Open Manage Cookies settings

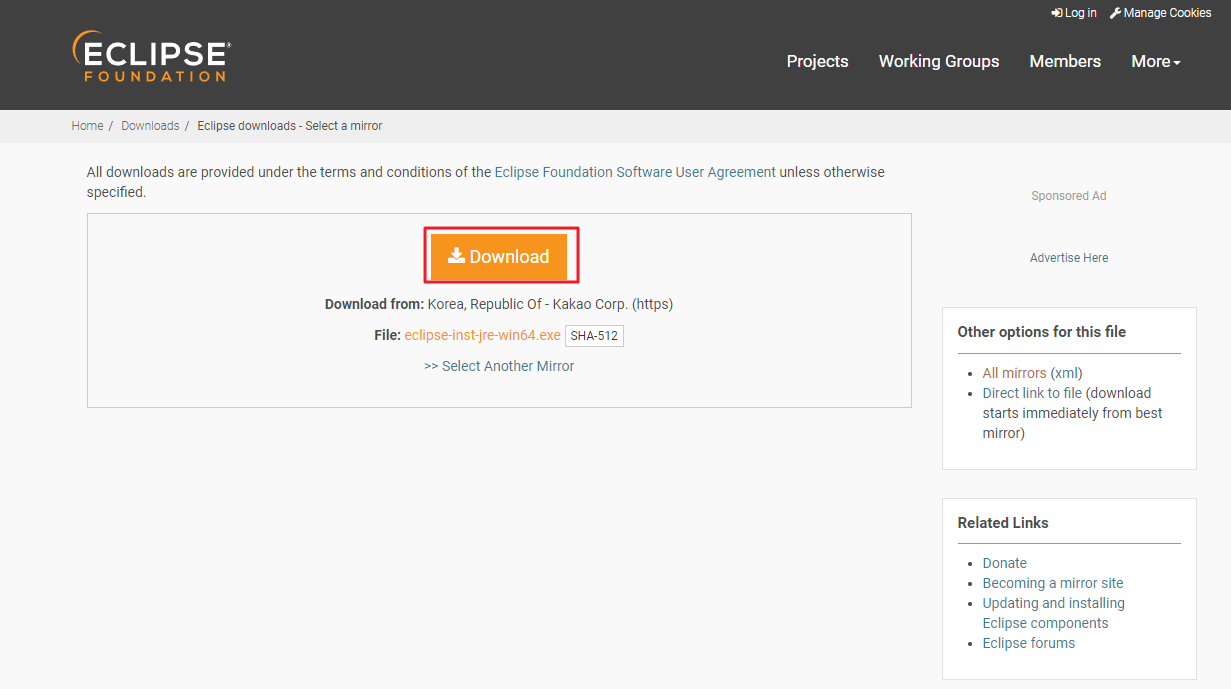coord(1160,13)
